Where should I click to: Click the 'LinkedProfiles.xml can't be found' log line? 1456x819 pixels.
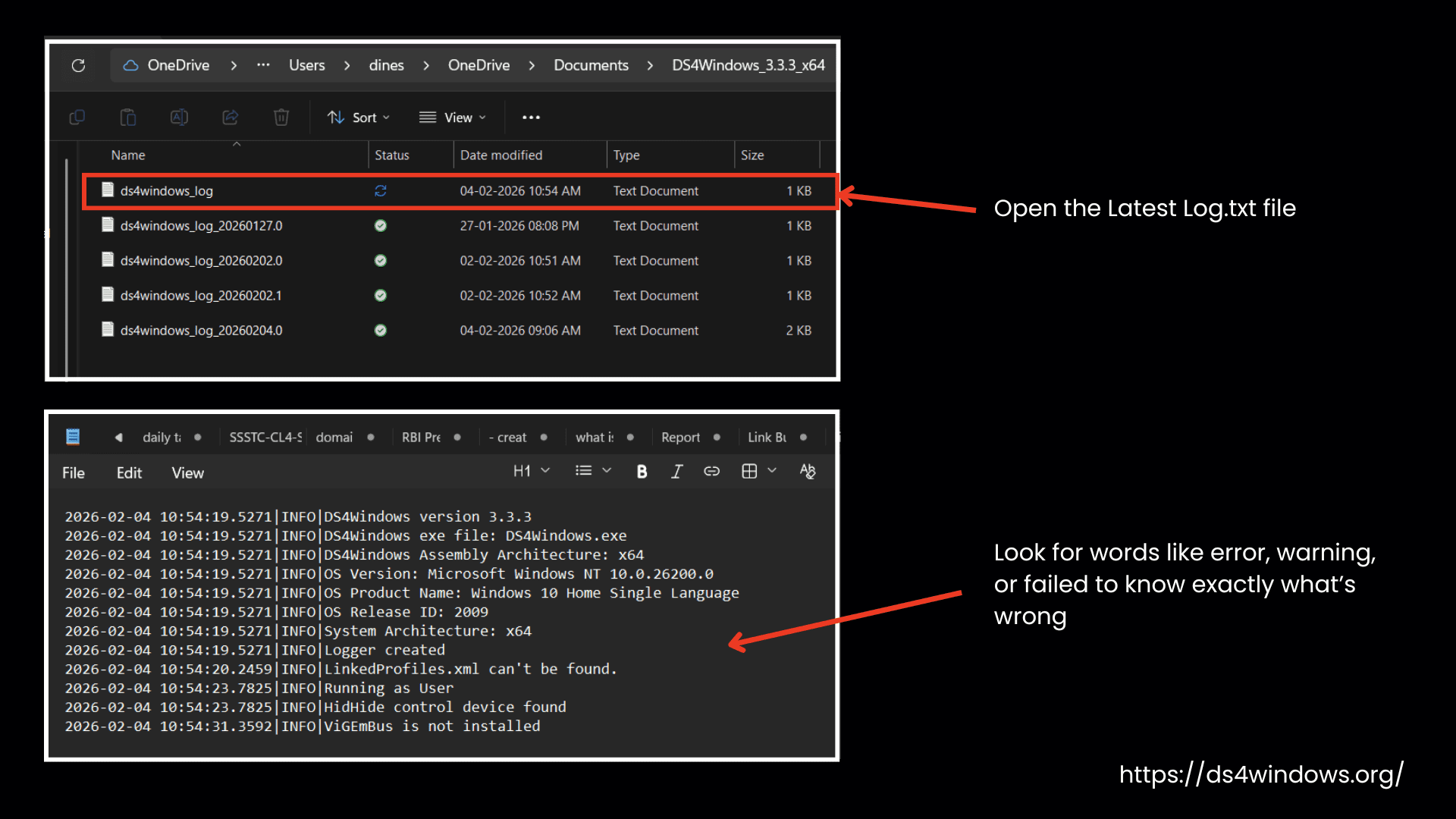341,670
